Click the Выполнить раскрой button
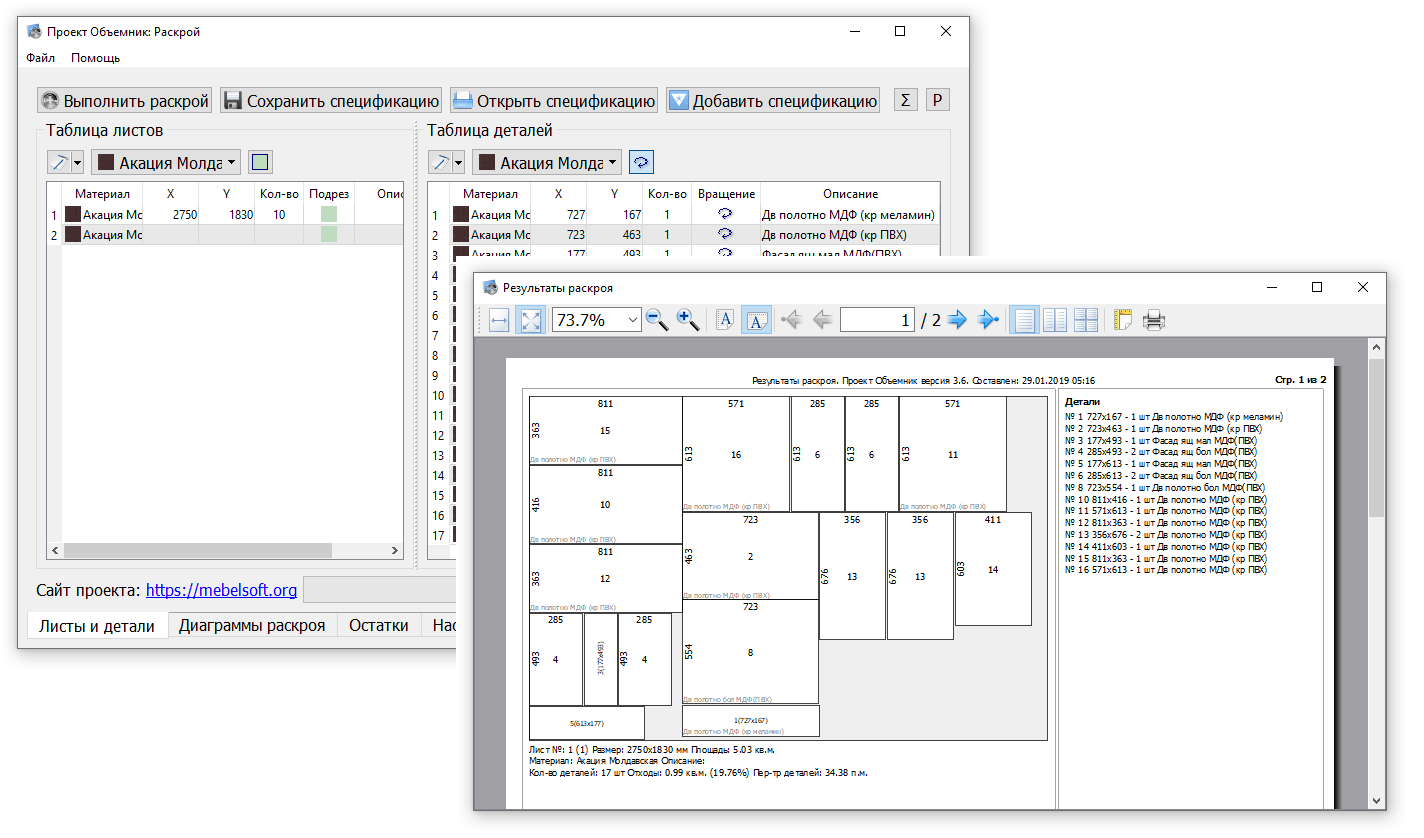1424x838 pixels. click(x=125, y=100)
